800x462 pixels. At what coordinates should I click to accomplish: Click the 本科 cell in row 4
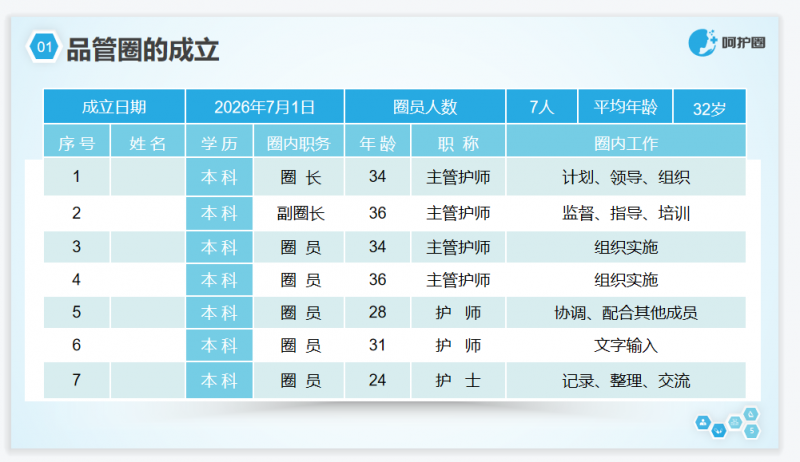(219, 279)
